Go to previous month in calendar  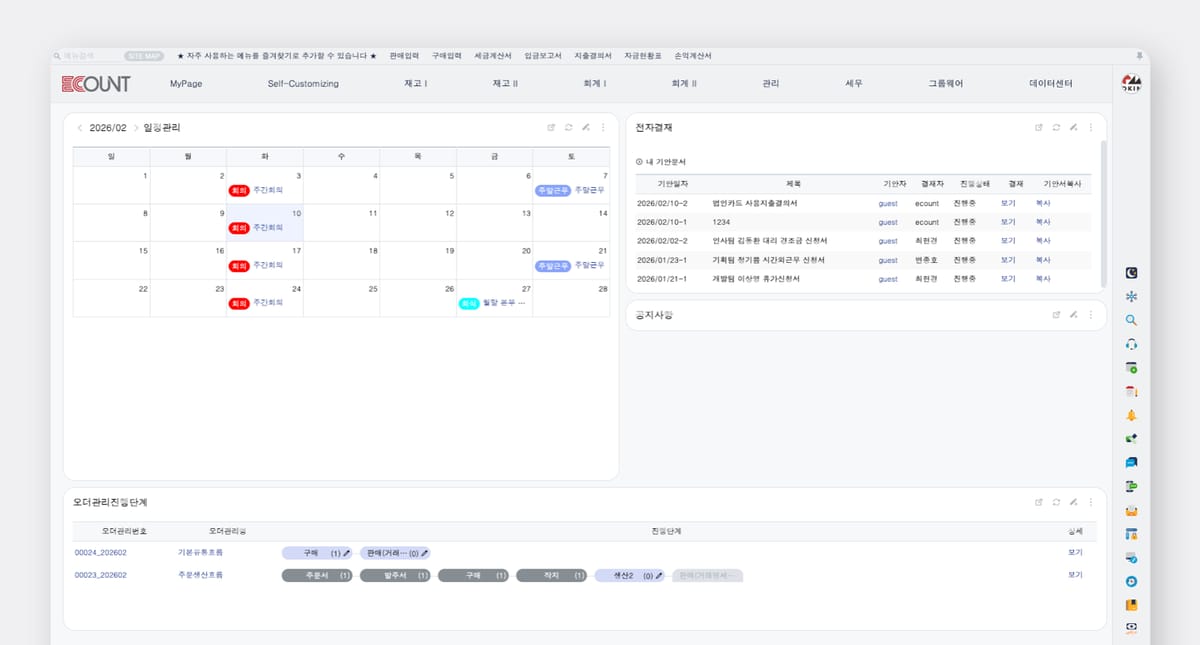(80, 128)
